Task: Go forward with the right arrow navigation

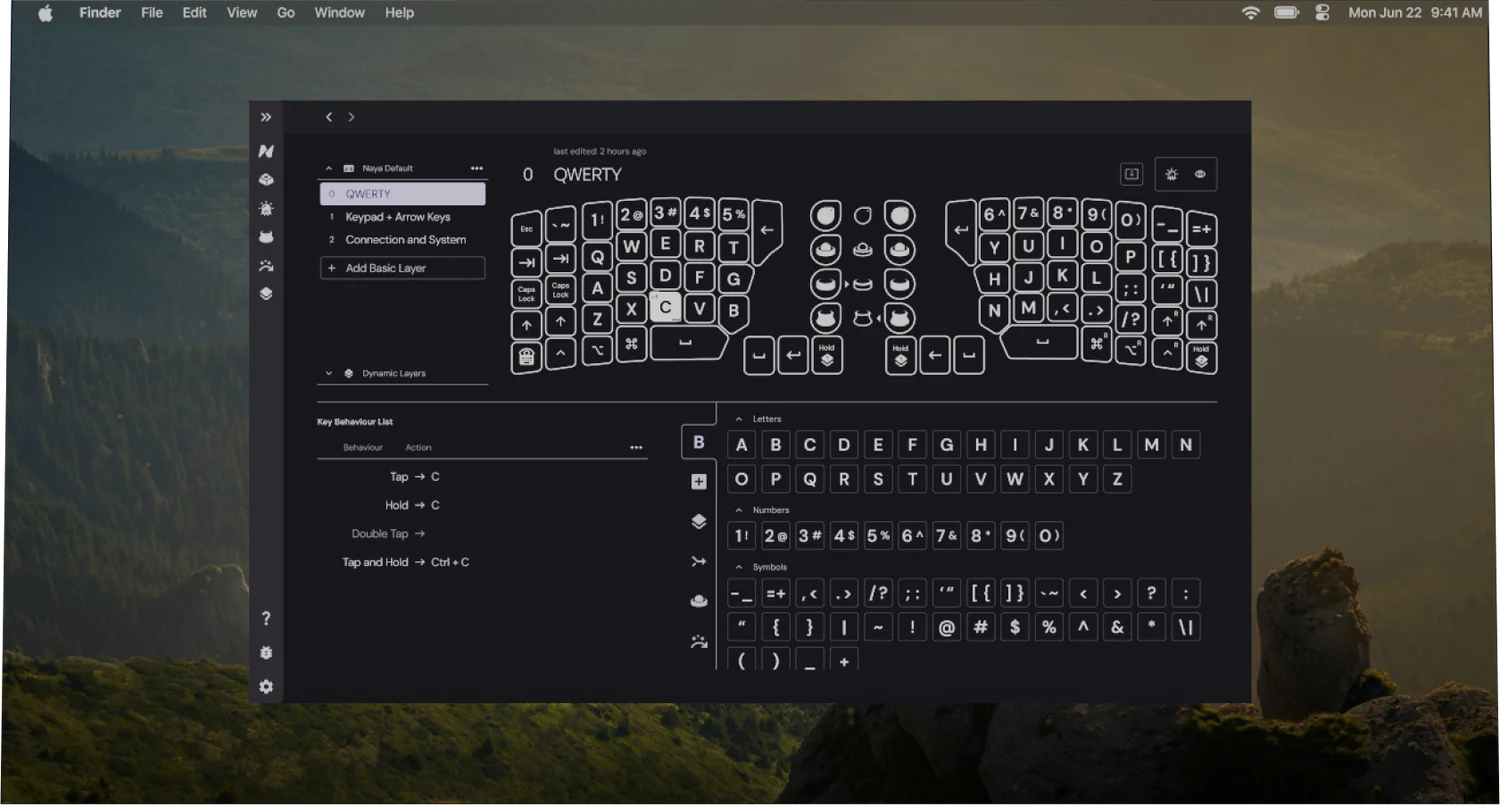Action: pyautogui.click(x=351, y=117)
